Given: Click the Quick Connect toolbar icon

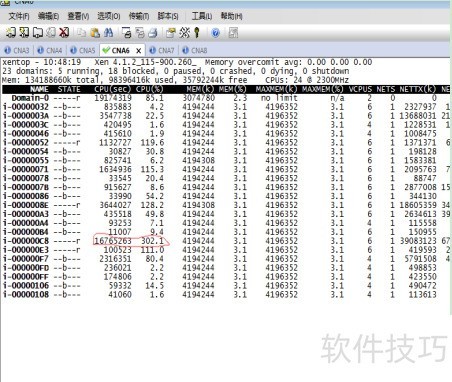Looking at the screenshot, I should click(24, 32).
